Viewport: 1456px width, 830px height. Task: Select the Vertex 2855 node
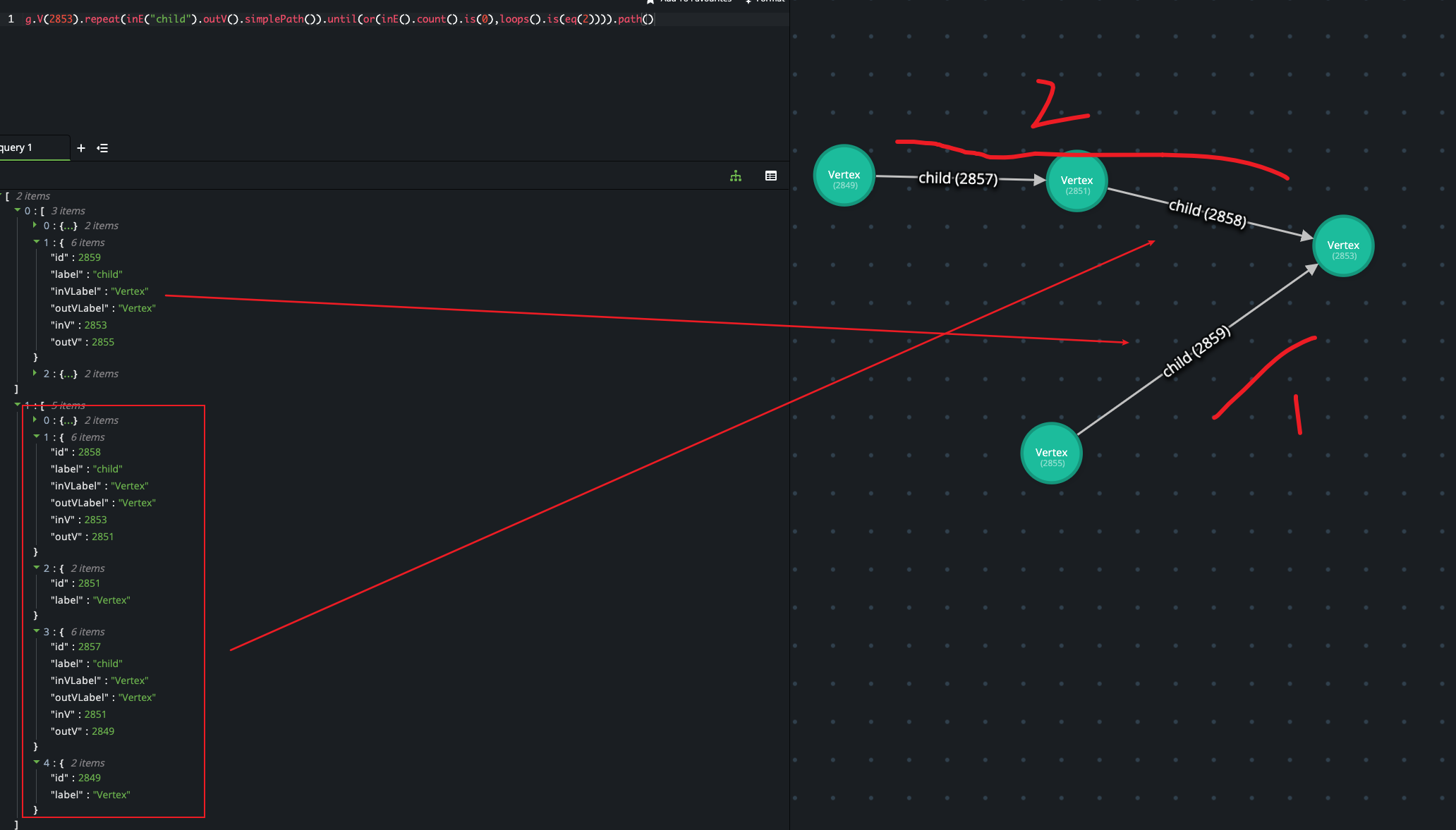click(x=1051, y=453)
